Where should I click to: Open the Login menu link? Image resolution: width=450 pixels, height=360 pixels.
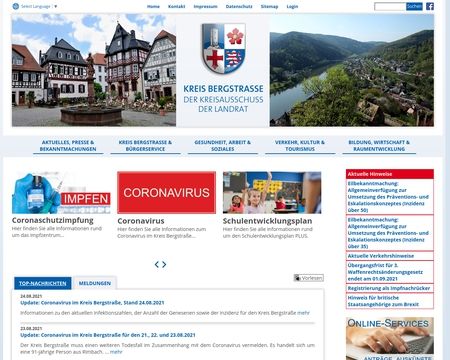[x=292, y=6]
